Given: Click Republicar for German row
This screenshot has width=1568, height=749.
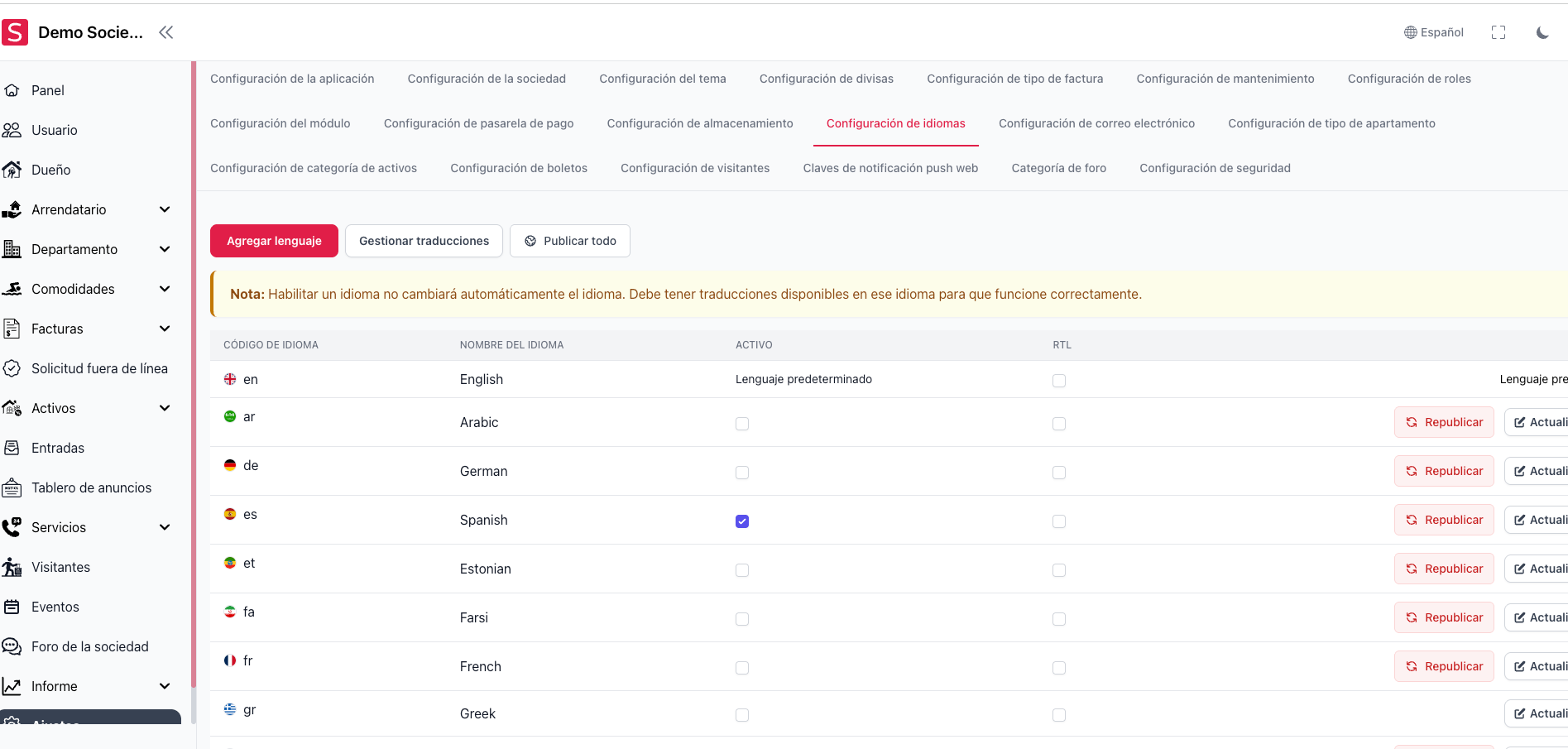Looking at the screenshot, I should coord(1444,471).
